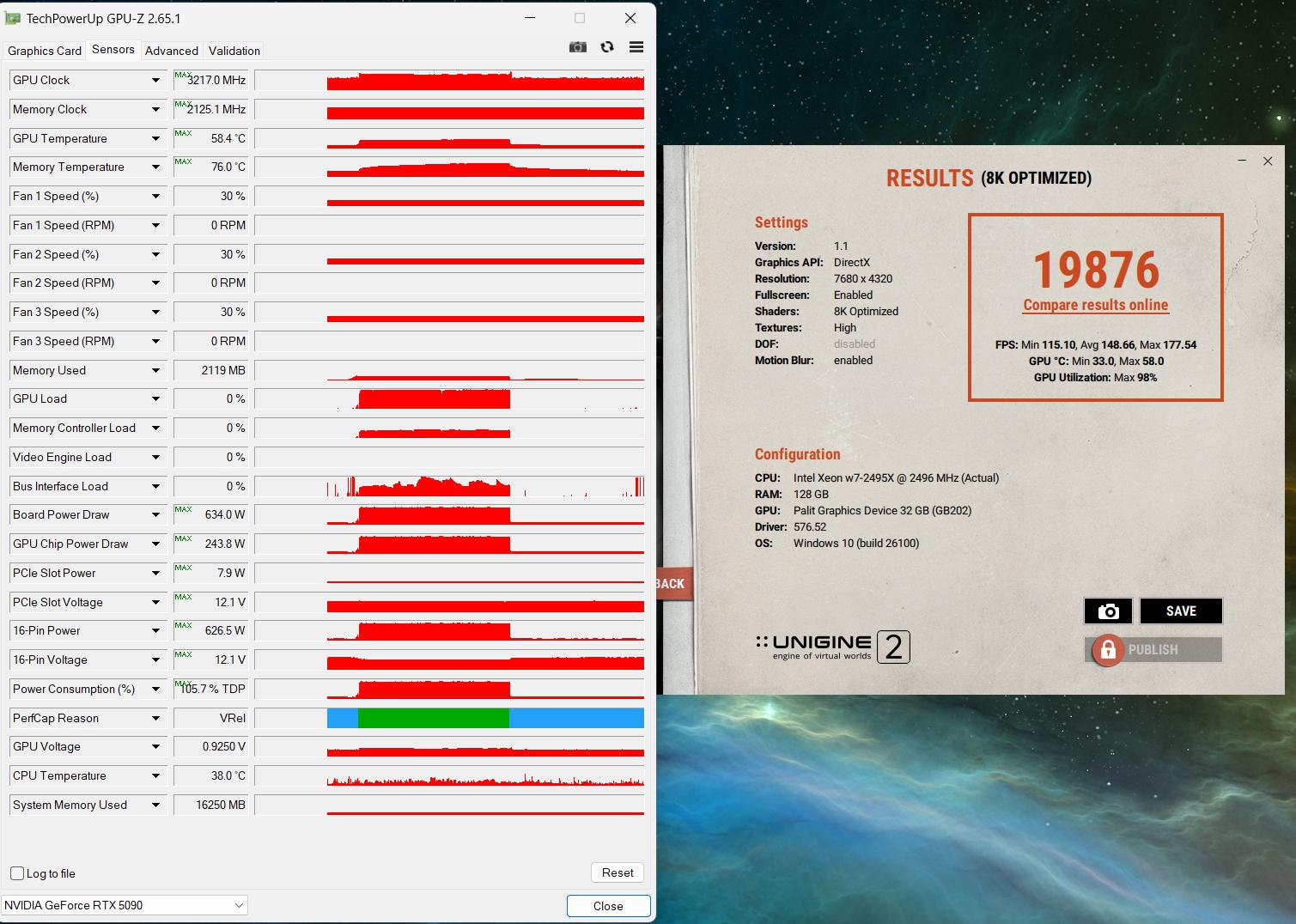Click the resolution value 7680 x 4320

863,279
